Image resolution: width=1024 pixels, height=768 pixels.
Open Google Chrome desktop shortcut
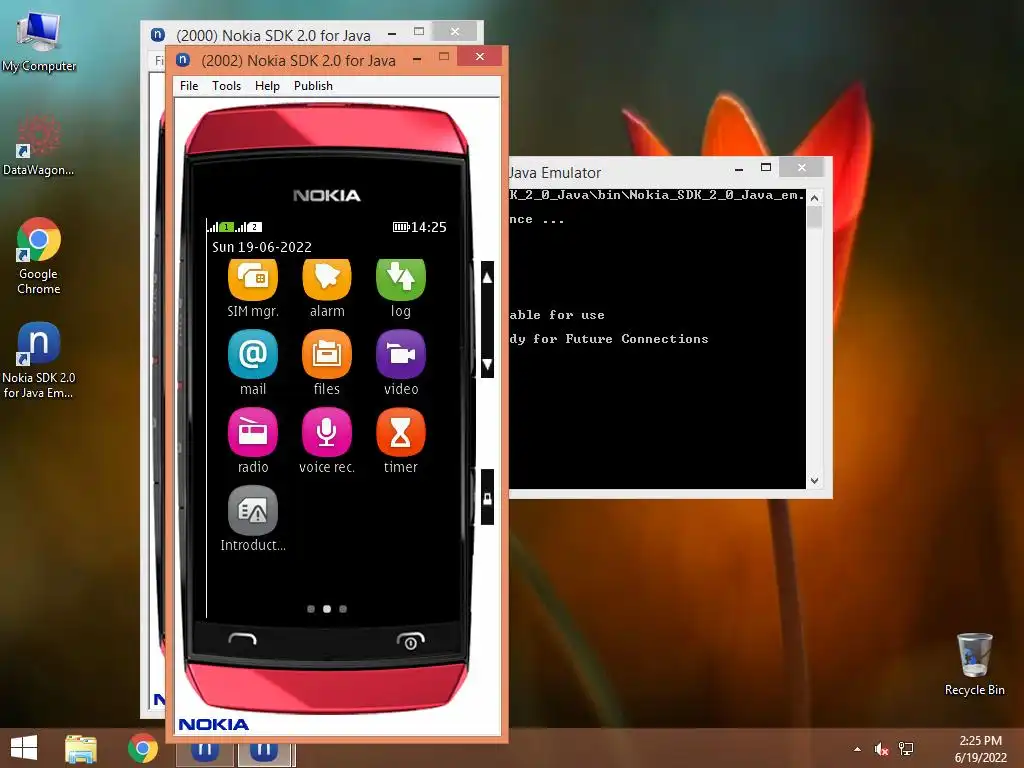(x=39, y=256)
